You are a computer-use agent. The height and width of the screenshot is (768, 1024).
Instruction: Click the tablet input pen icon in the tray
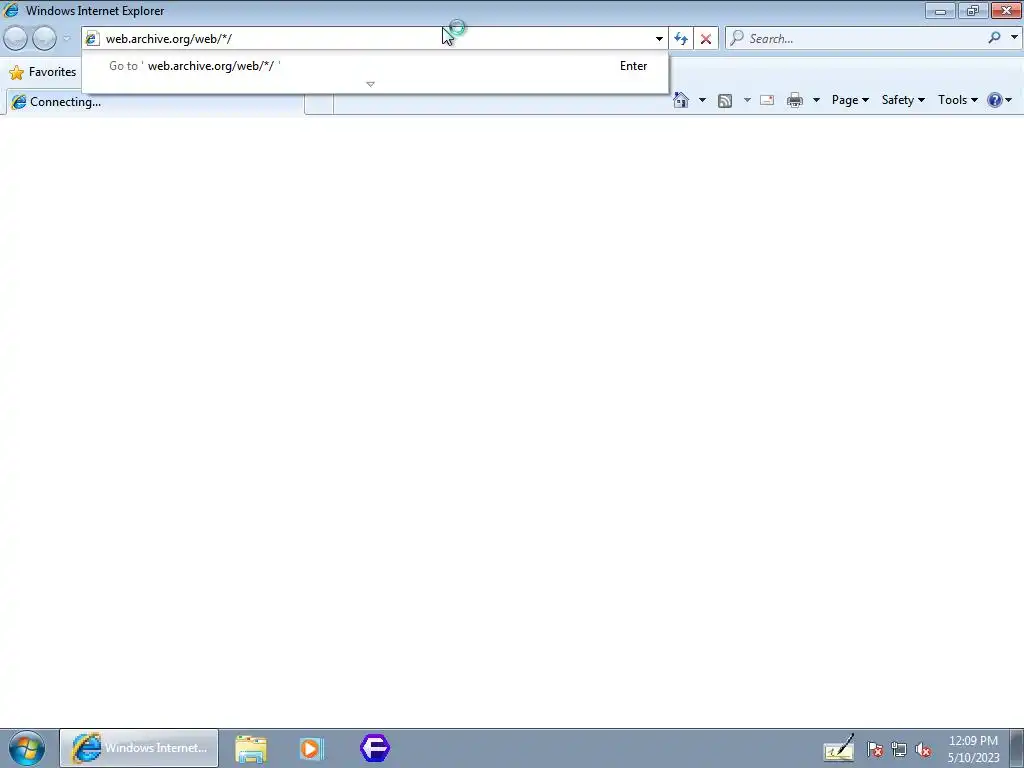tap(839, 748)
